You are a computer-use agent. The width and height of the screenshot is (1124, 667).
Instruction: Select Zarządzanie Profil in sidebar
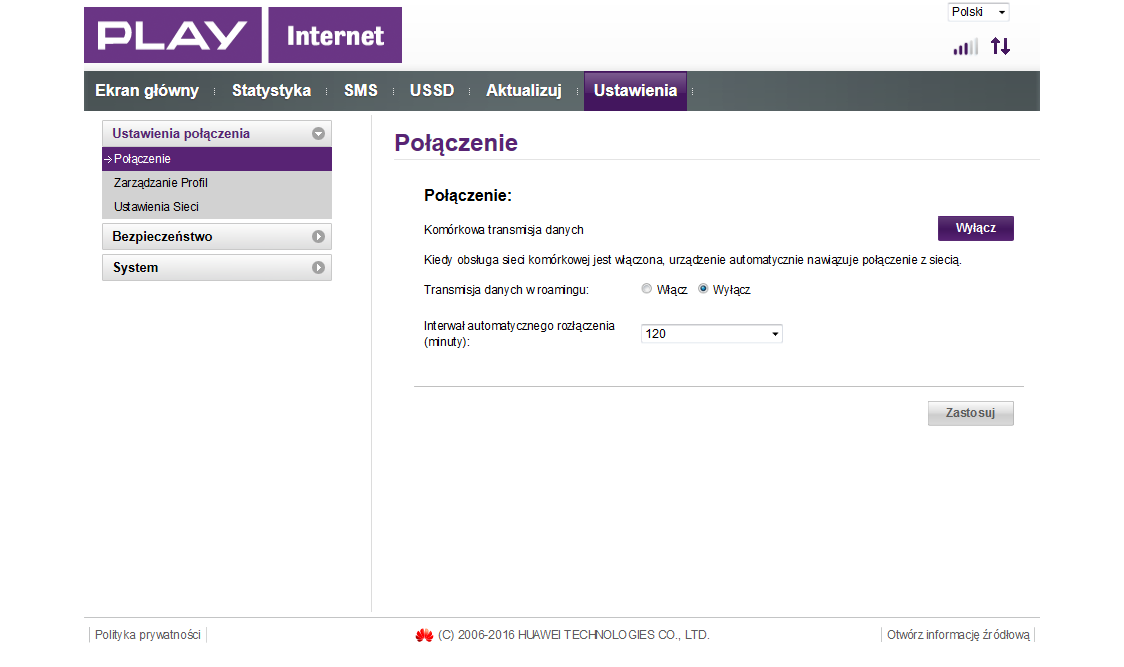(161, 183)
